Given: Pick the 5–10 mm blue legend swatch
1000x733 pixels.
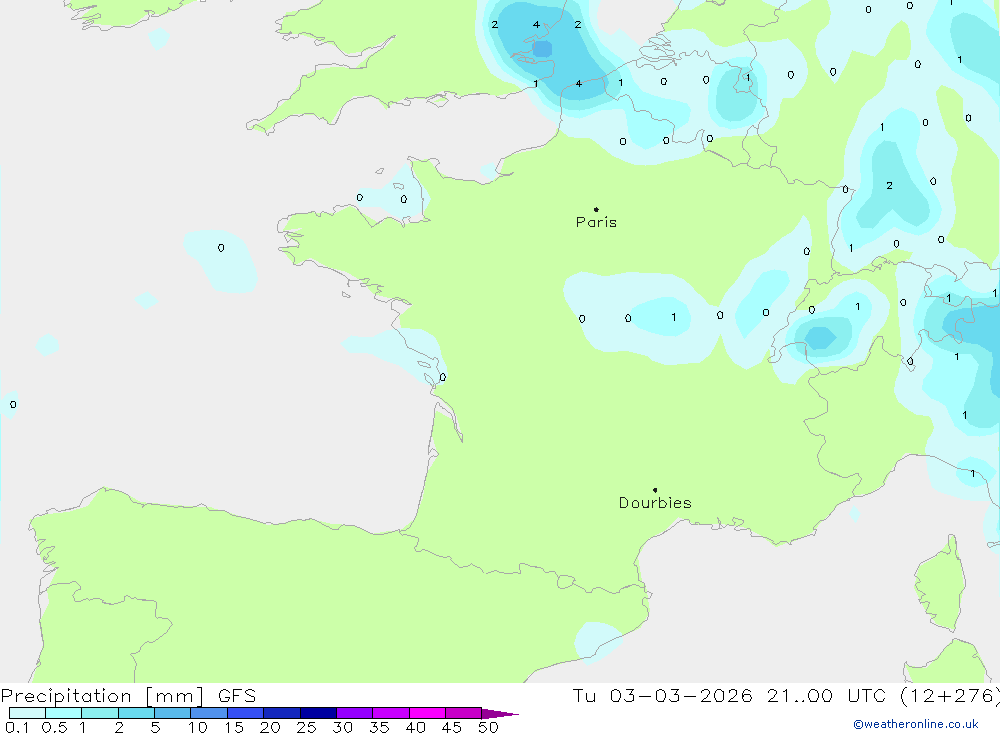Looking at the screenshot, I should 173,713.
